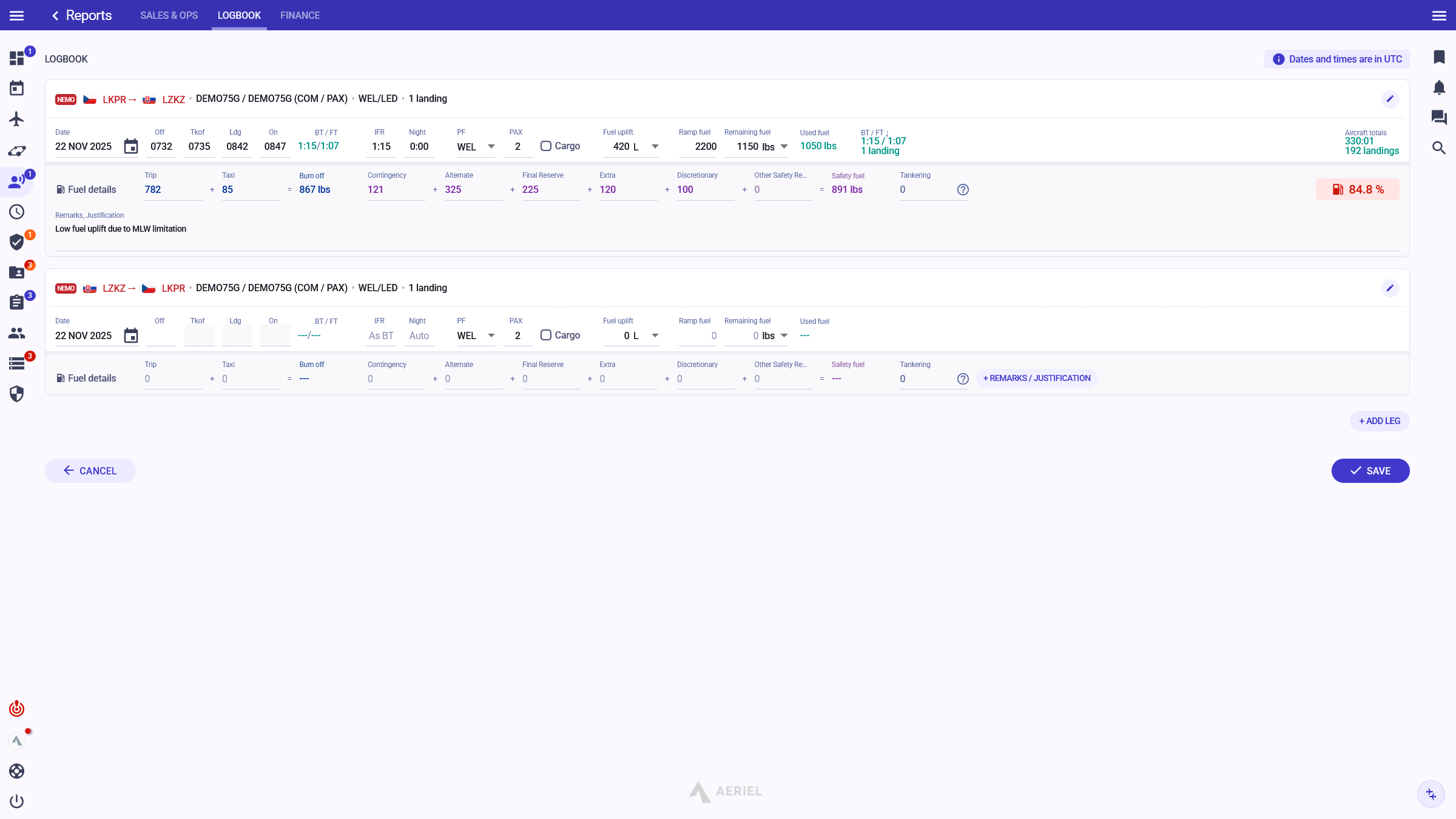Click the Off time field in second leg

click(161, 335)
